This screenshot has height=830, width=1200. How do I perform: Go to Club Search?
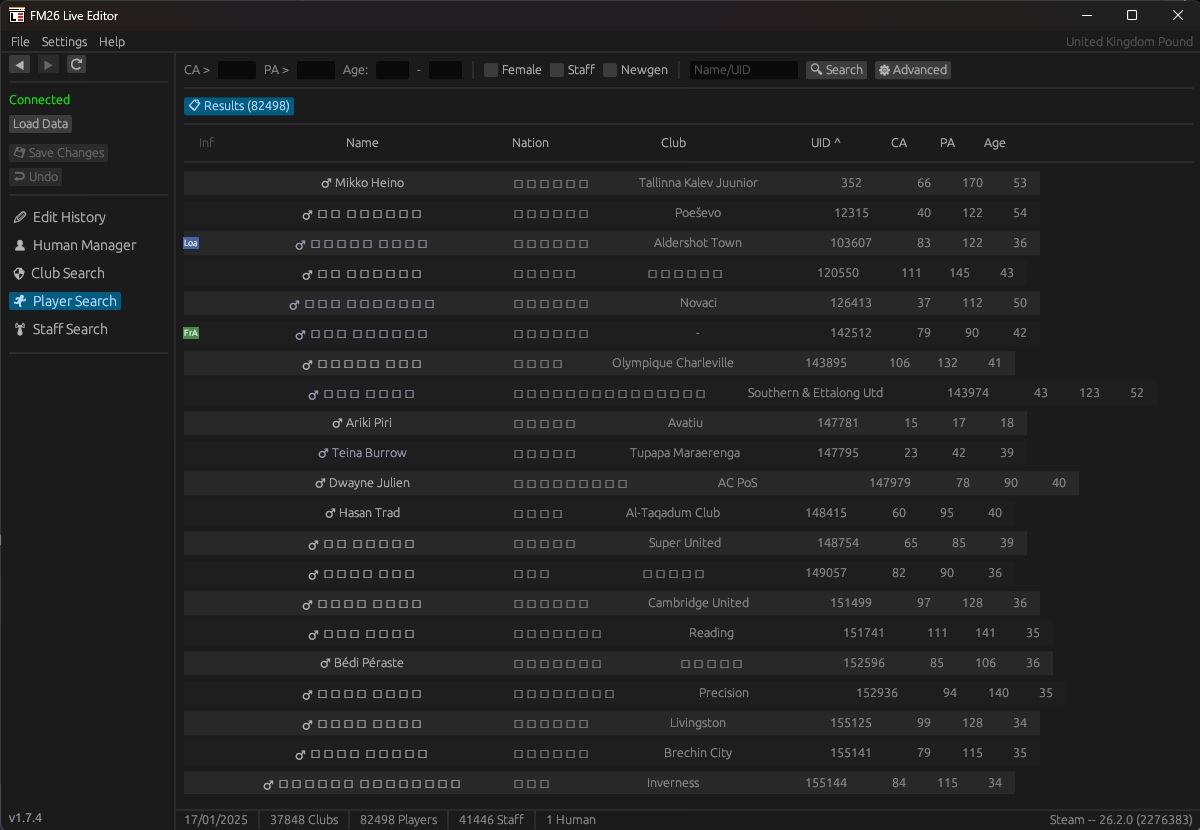click(x=67, y=273)
